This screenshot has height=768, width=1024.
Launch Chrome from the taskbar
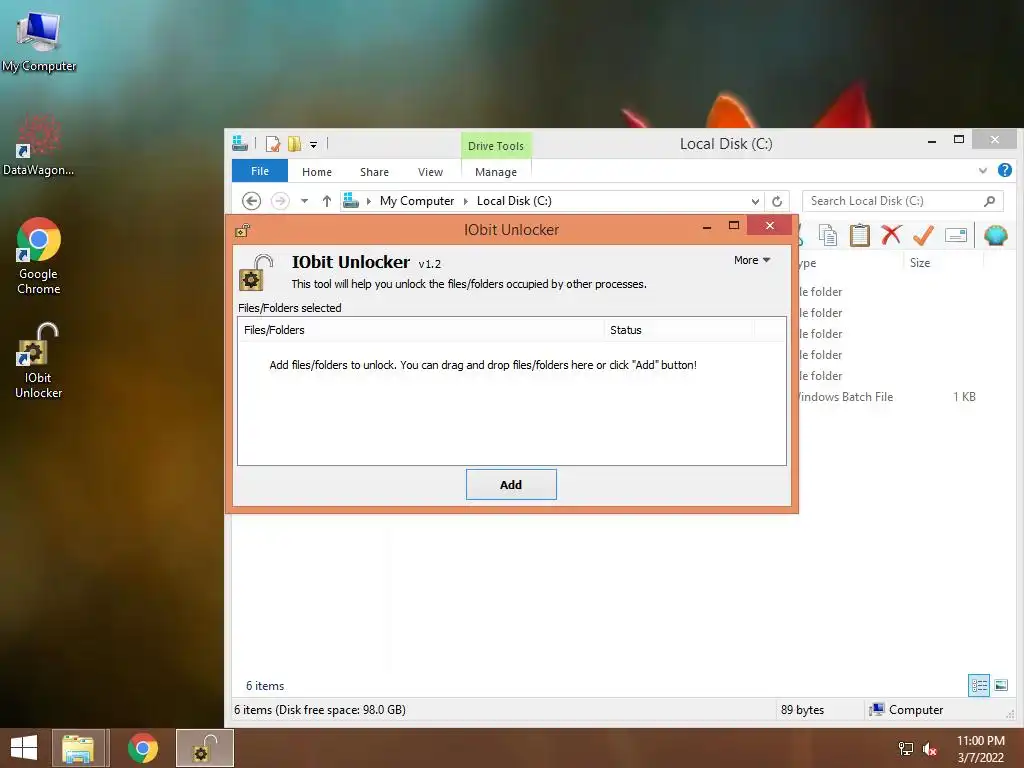(142, 748)
